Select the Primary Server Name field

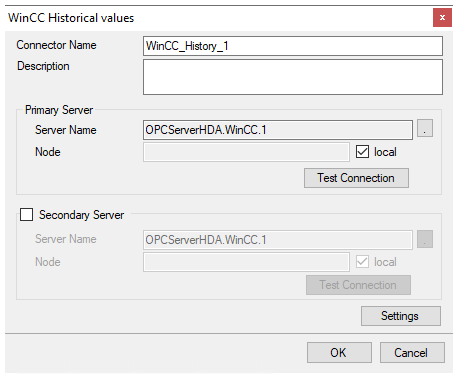click(x=278, y=130)
